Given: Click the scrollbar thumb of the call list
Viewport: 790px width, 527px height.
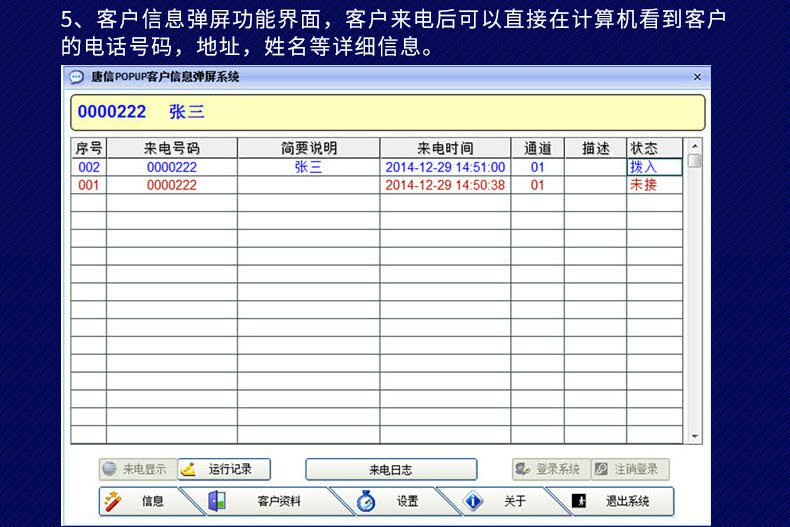Looking at the screenshot, I should (695, 160).
